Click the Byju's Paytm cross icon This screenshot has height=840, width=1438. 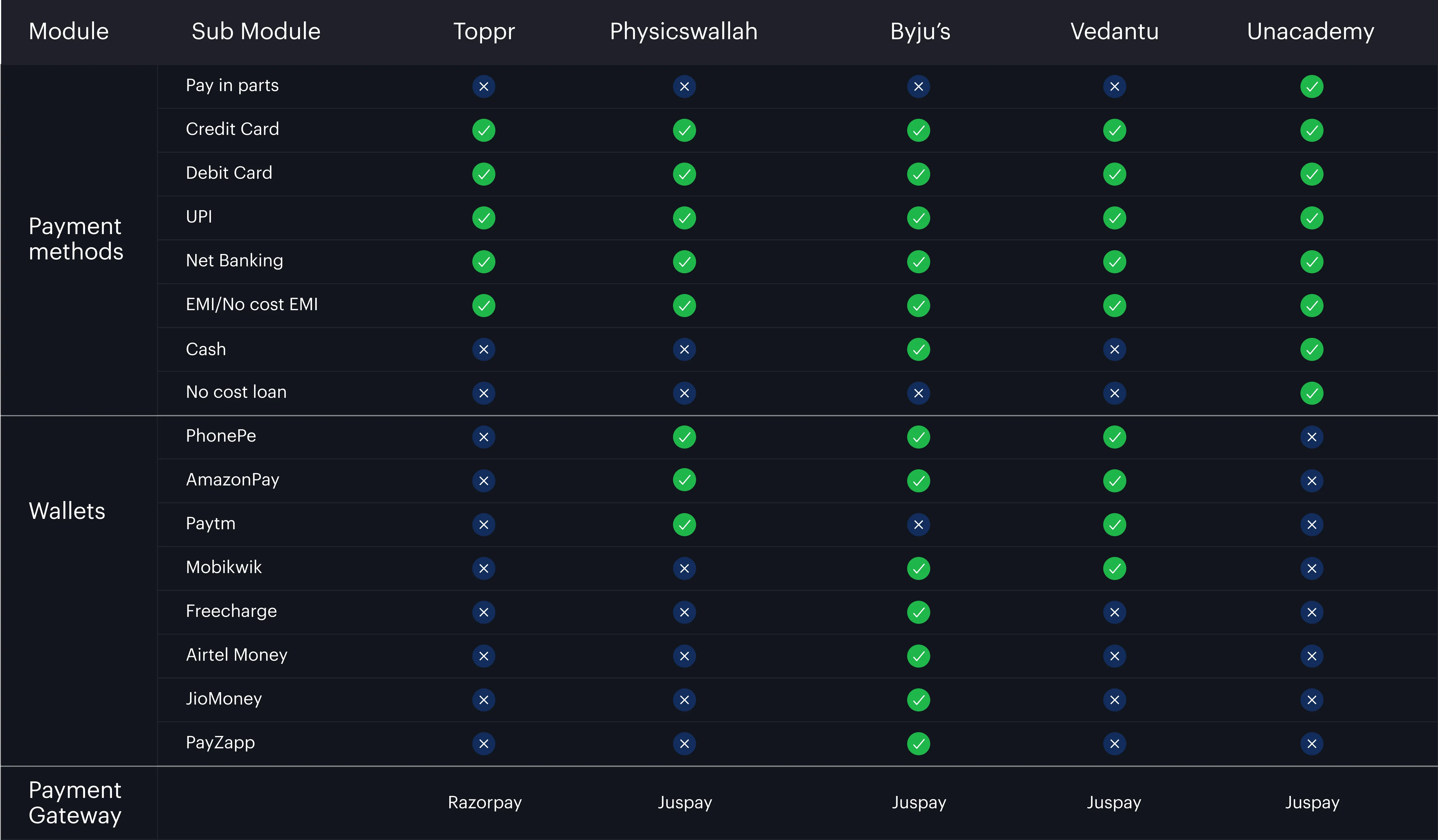[918, 524]
